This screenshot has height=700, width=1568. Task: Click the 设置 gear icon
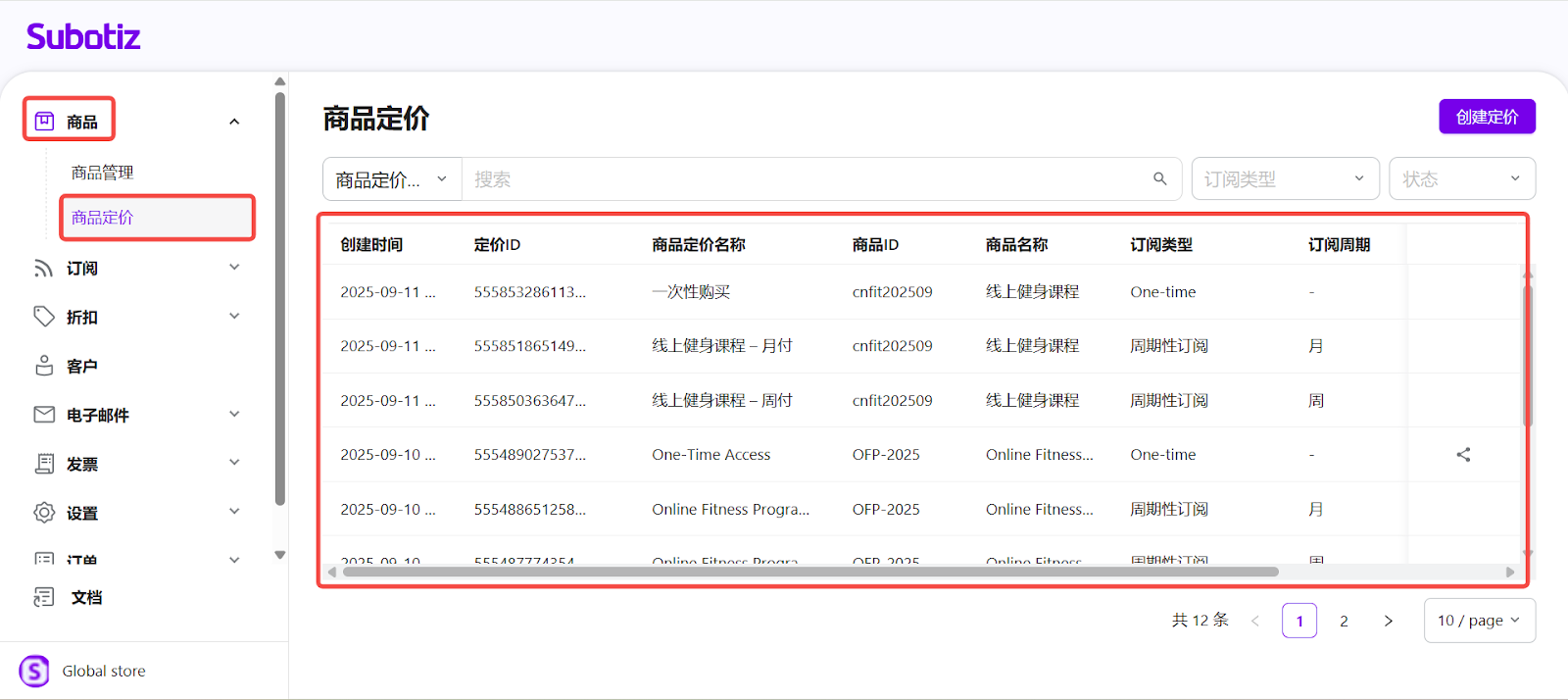click(x=44, y=513)
